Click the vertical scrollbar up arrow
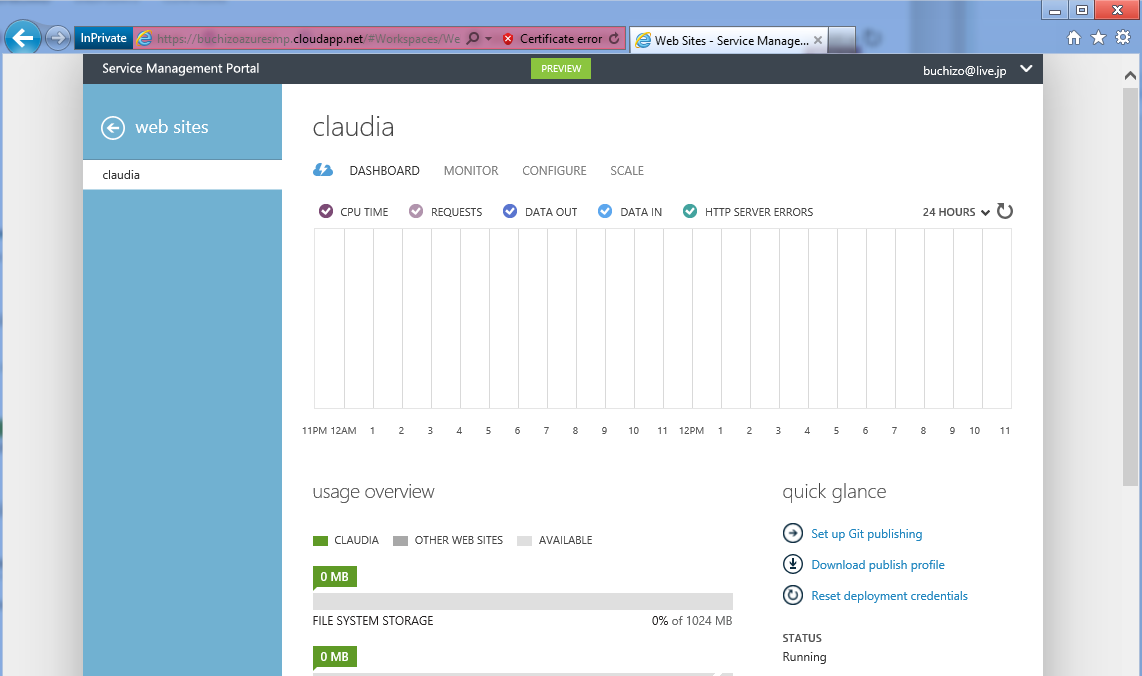The image size is (1142, 676). (x=1130, y=75)
